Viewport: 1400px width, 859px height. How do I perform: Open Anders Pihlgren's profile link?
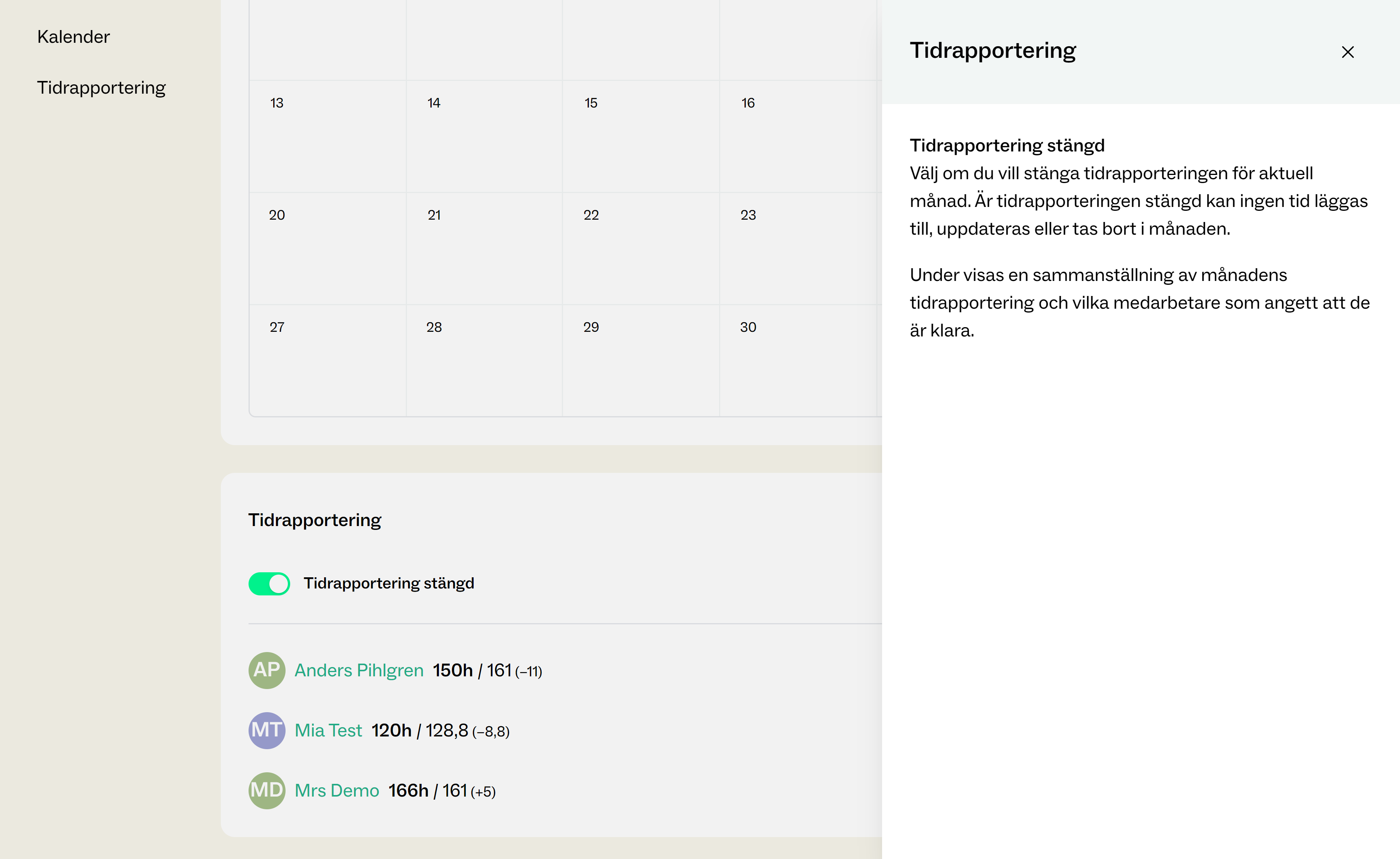point(358,671)
